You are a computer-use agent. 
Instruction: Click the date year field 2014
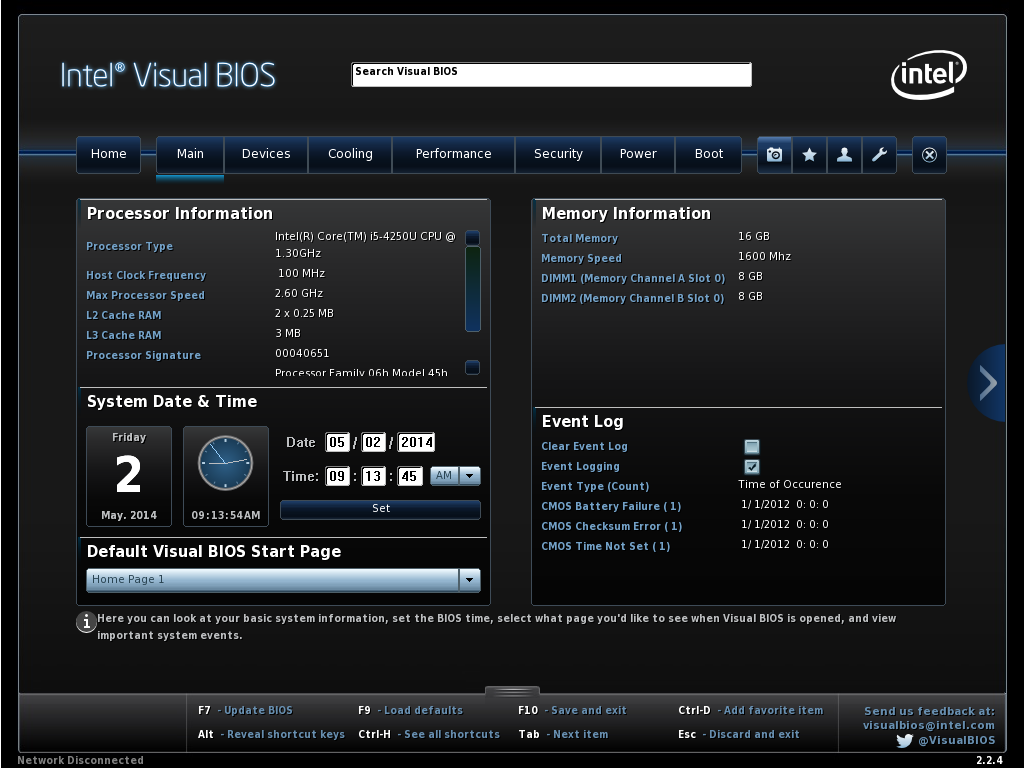click(417, 443)
